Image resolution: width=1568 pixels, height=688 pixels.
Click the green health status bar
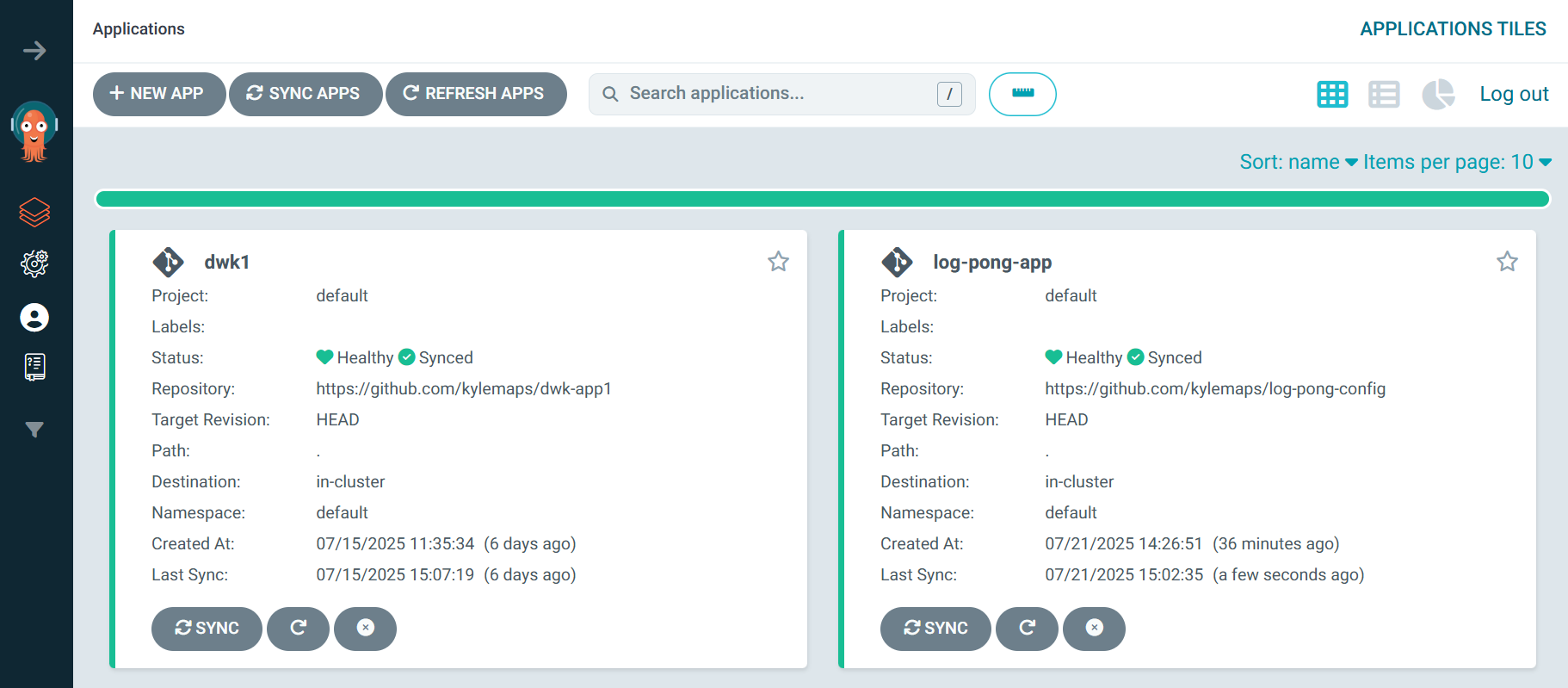pos(822,200)
